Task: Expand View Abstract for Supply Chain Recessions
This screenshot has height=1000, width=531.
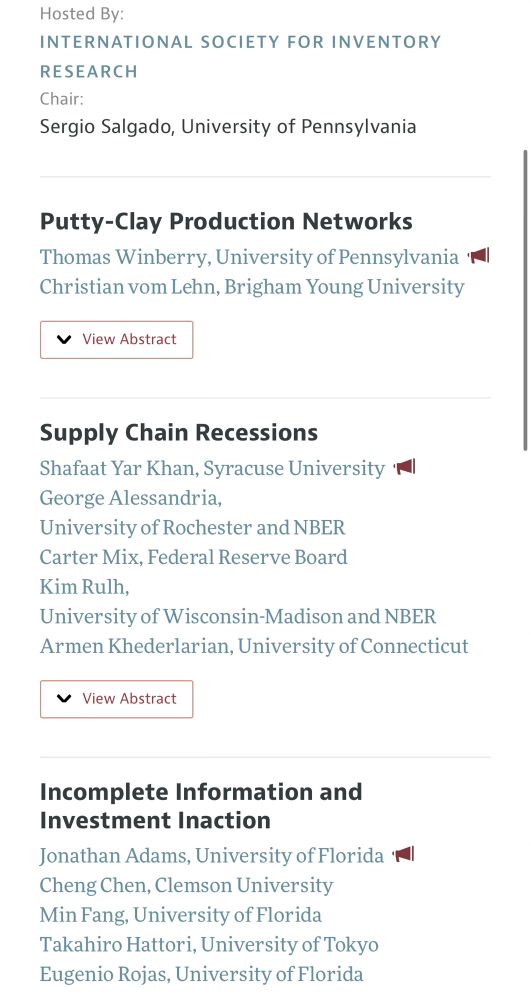Action: click(x=117, y=699)
